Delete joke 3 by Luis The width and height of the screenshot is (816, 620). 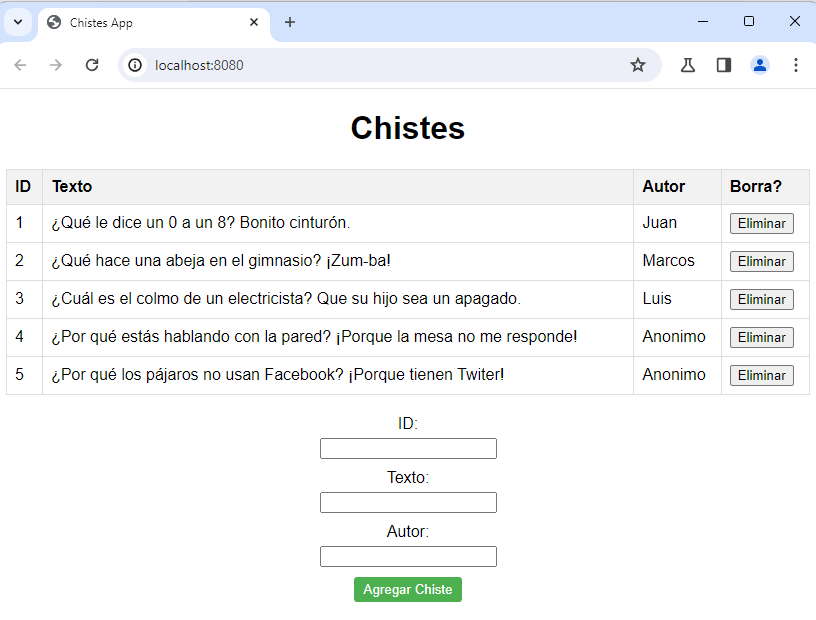(x=761, y=299)
